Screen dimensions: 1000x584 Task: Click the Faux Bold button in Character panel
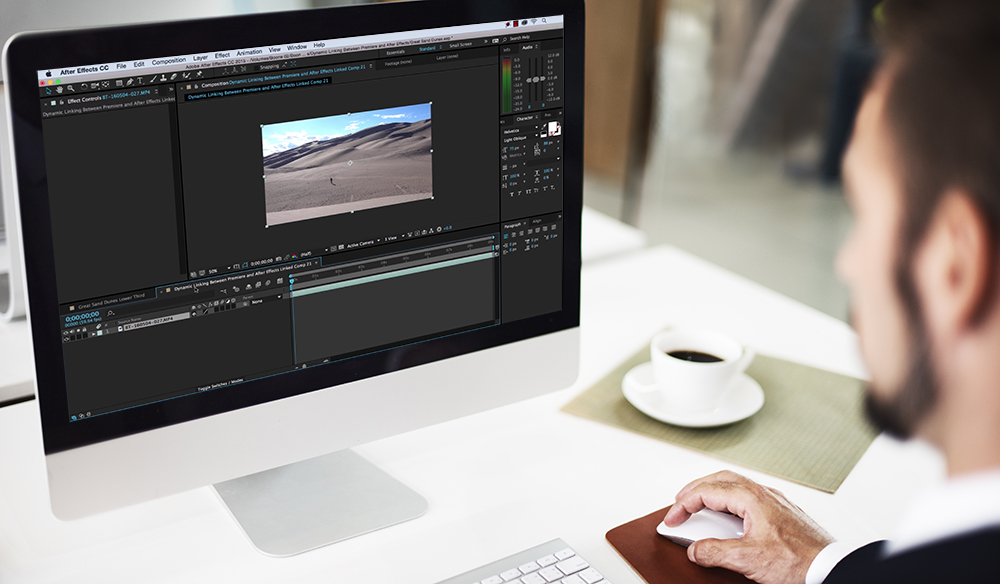tap(511, 194)
